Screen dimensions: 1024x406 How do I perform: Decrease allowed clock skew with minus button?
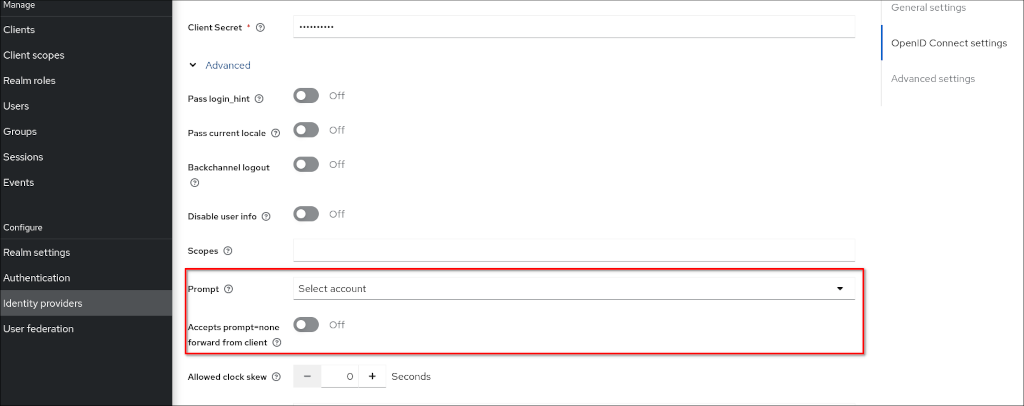[307, 376]
